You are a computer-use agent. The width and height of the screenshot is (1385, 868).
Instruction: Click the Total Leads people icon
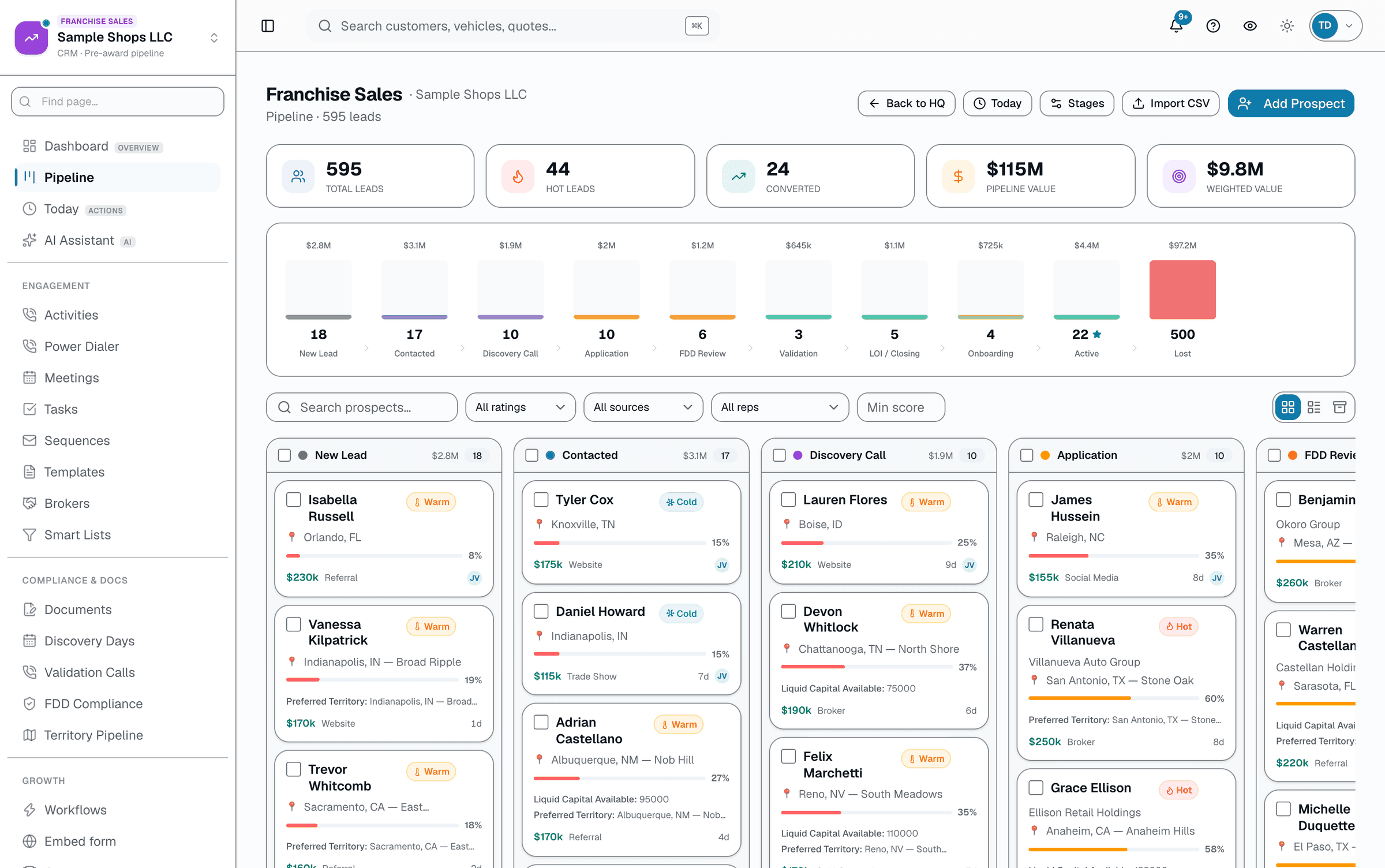[298, 176]
